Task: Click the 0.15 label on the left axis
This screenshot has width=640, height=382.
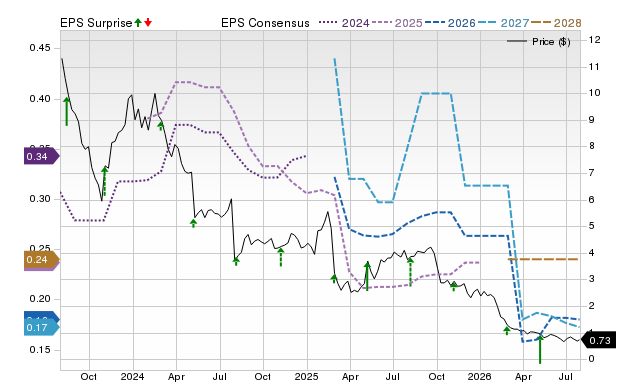Action: (40, 350)
